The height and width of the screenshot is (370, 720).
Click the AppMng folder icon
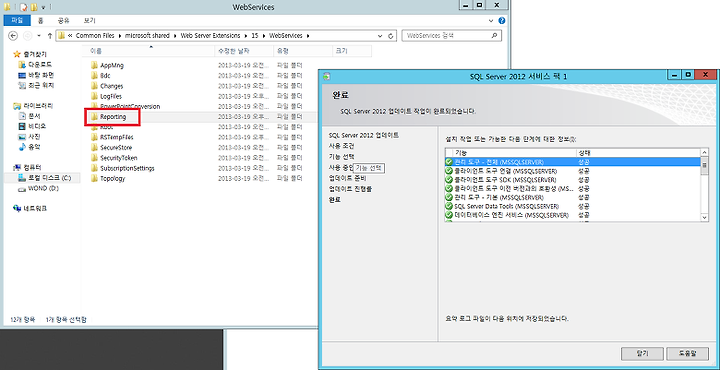coord(95,65)
